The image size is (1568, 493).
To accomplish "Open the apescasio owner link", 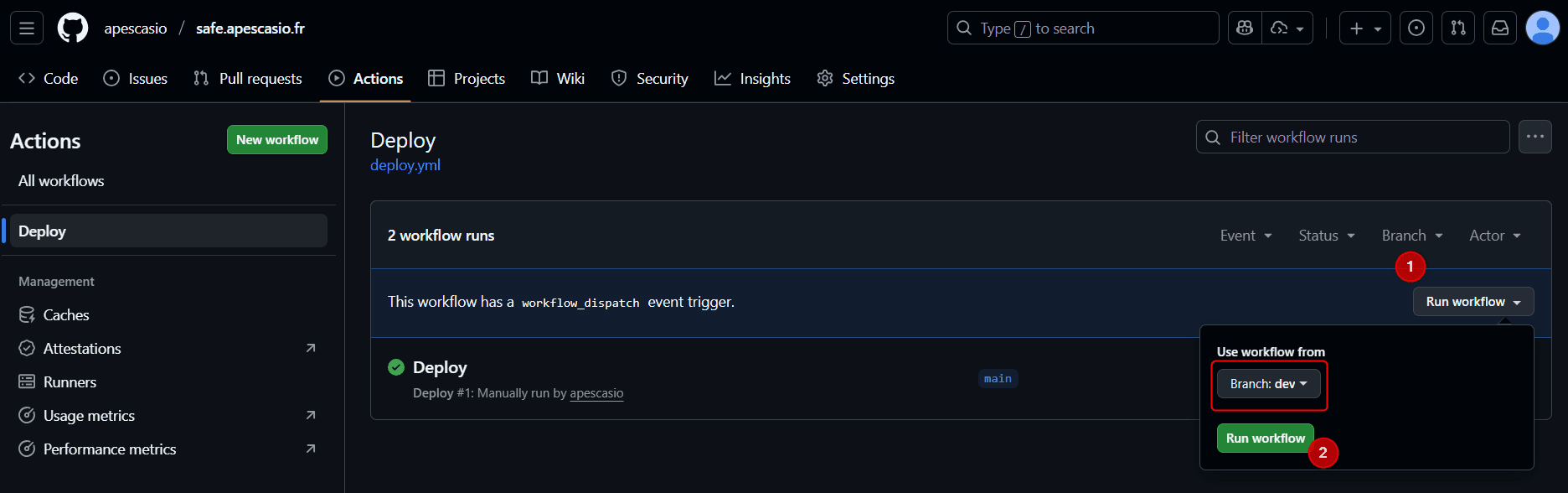I will (x=136, y=29).
